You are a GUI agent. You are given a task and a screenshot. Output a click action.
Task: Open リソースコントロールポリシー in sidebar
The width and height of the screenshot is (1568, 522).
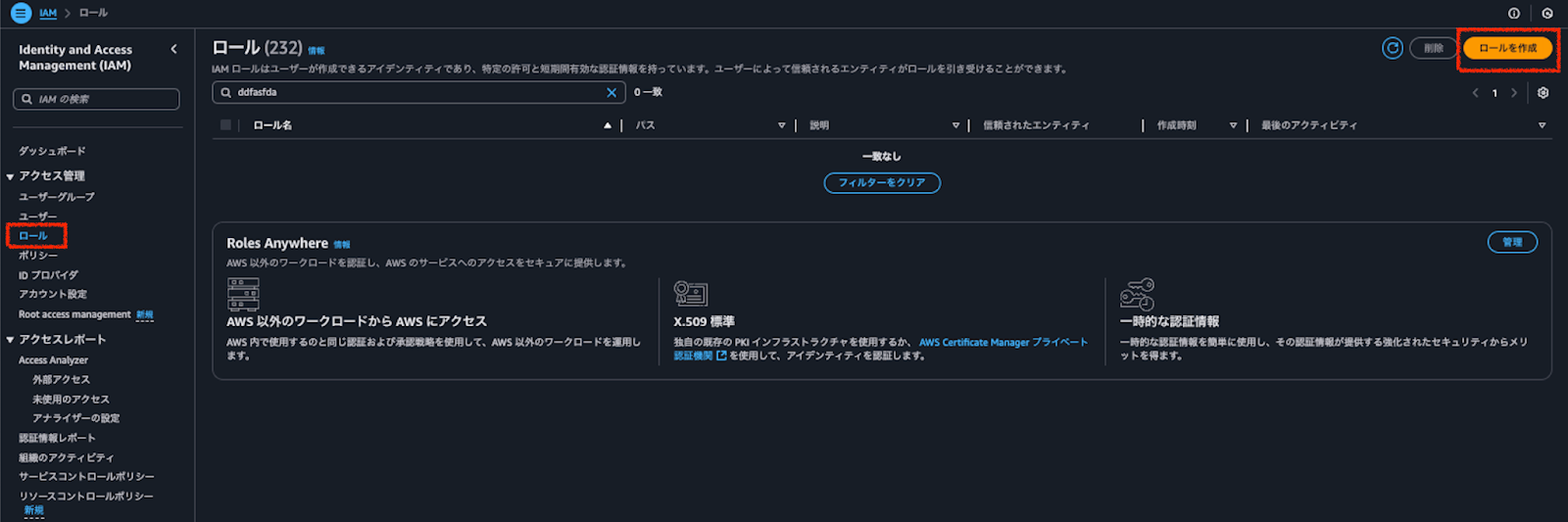[x=86, y=497]
